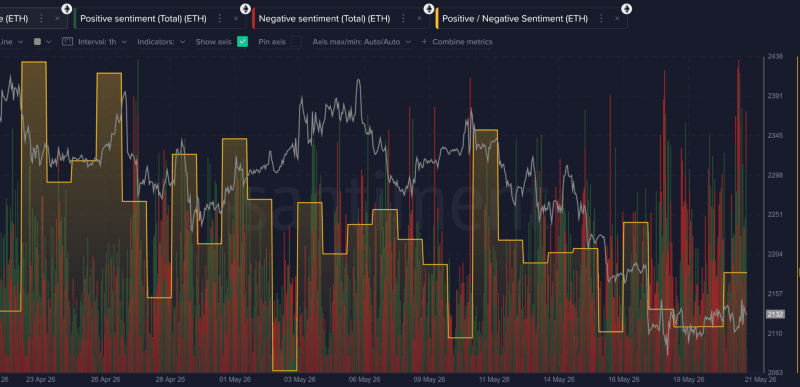Remove the Positive sentiment (Total) ETH metric
Screen dimensions: 800x387
(x=236, y=18)
